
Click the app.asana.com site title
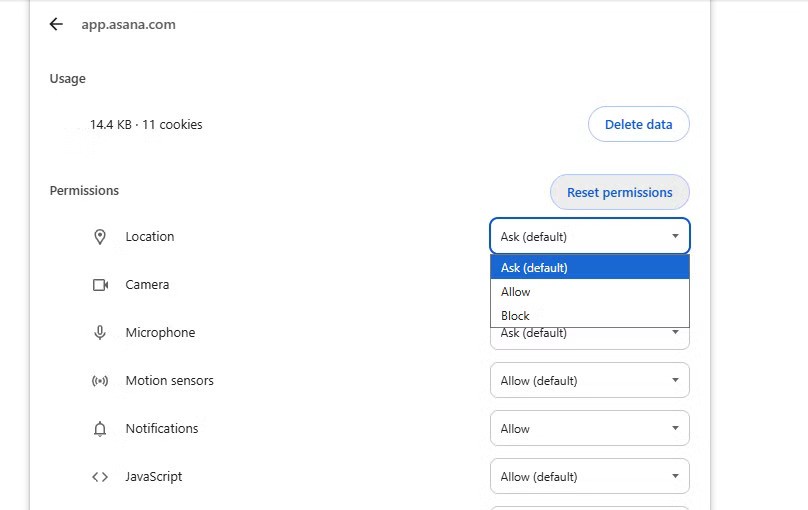click(x=128, y=25)
